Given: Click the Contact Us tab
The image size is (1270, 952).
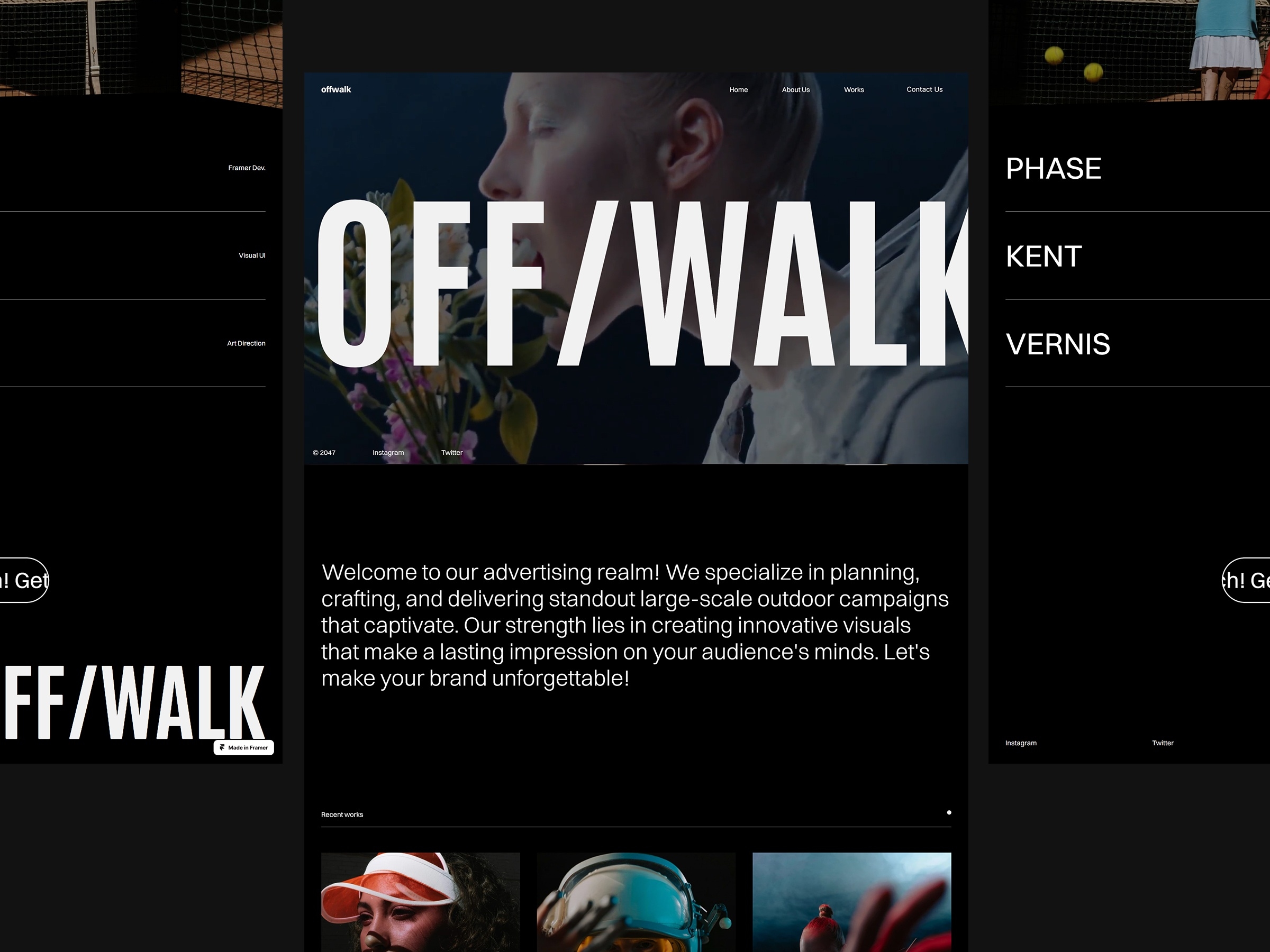Looking at the screenshot, I should click(921, 89).
